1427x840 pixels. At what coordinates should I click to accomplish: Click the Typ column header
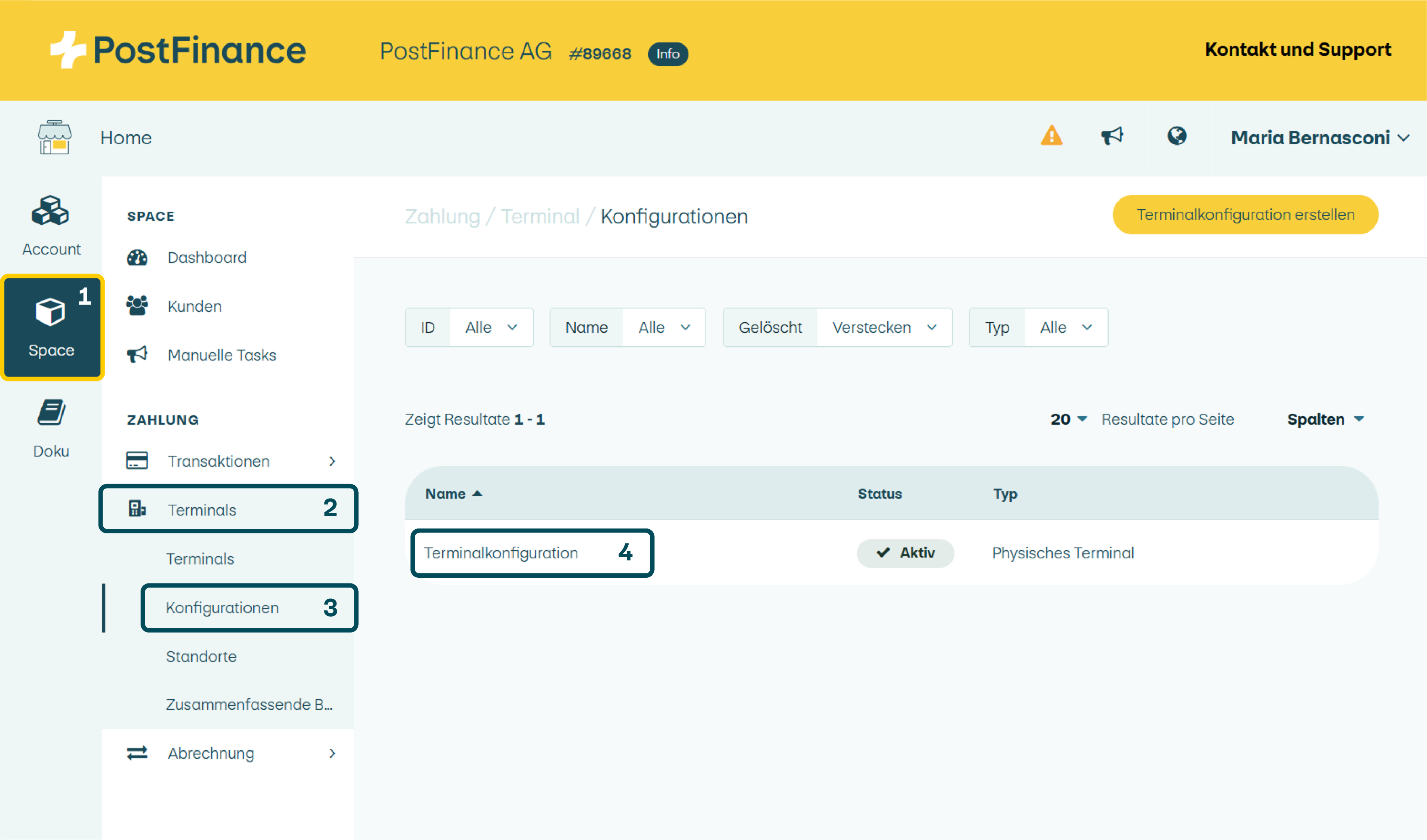pyautogui.click(x=1005, y=494)
